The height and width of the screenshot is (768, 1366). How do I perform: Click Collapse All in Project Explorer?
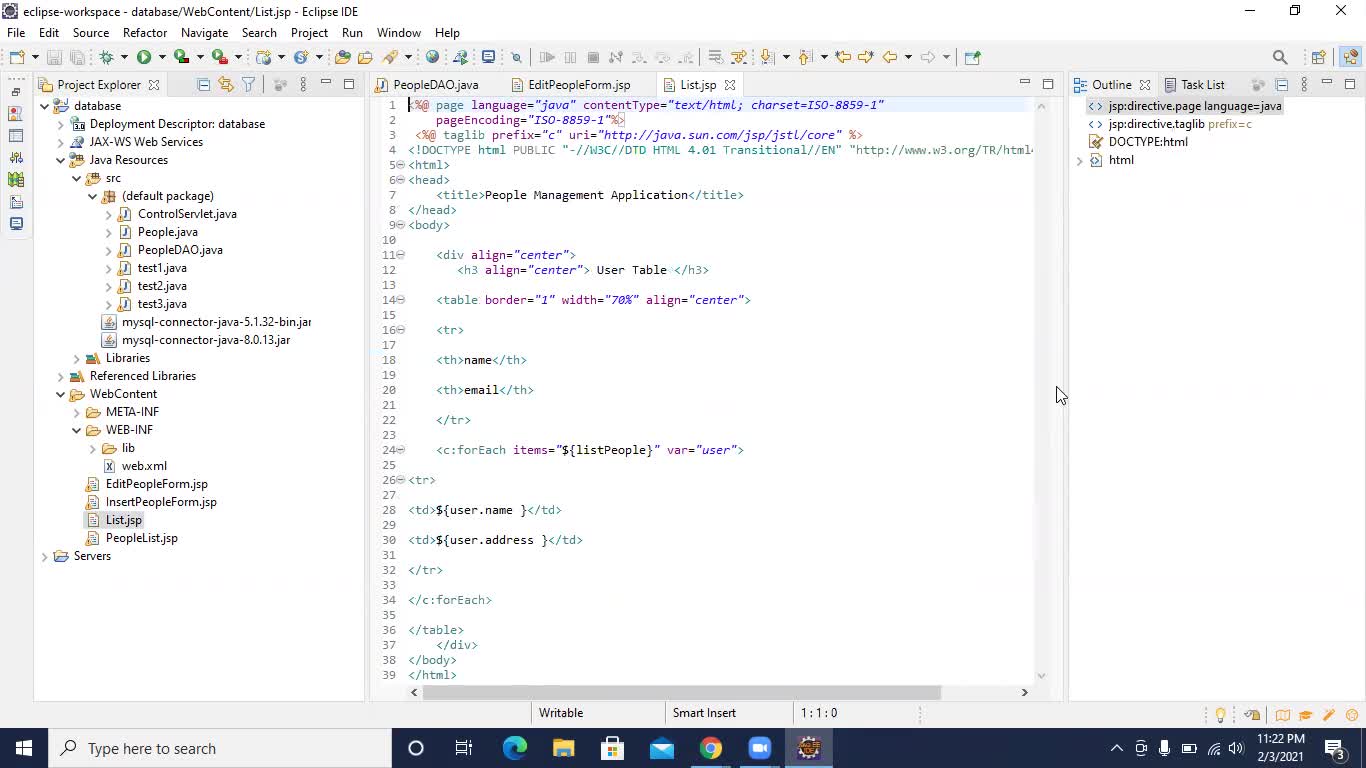[203, 85]
